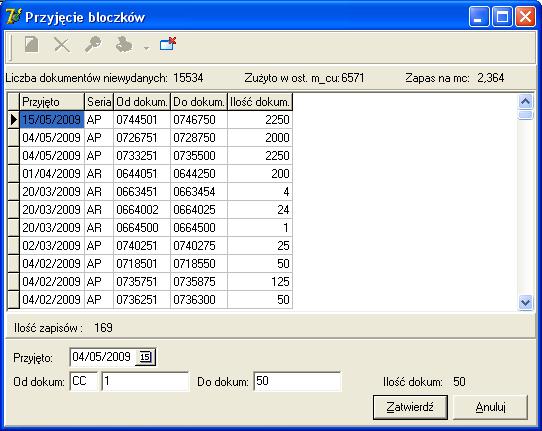The width and height of the screenshot is (542, 431).
Task: Click the scroll-up arrow of the table
Action: pos(525,101)
